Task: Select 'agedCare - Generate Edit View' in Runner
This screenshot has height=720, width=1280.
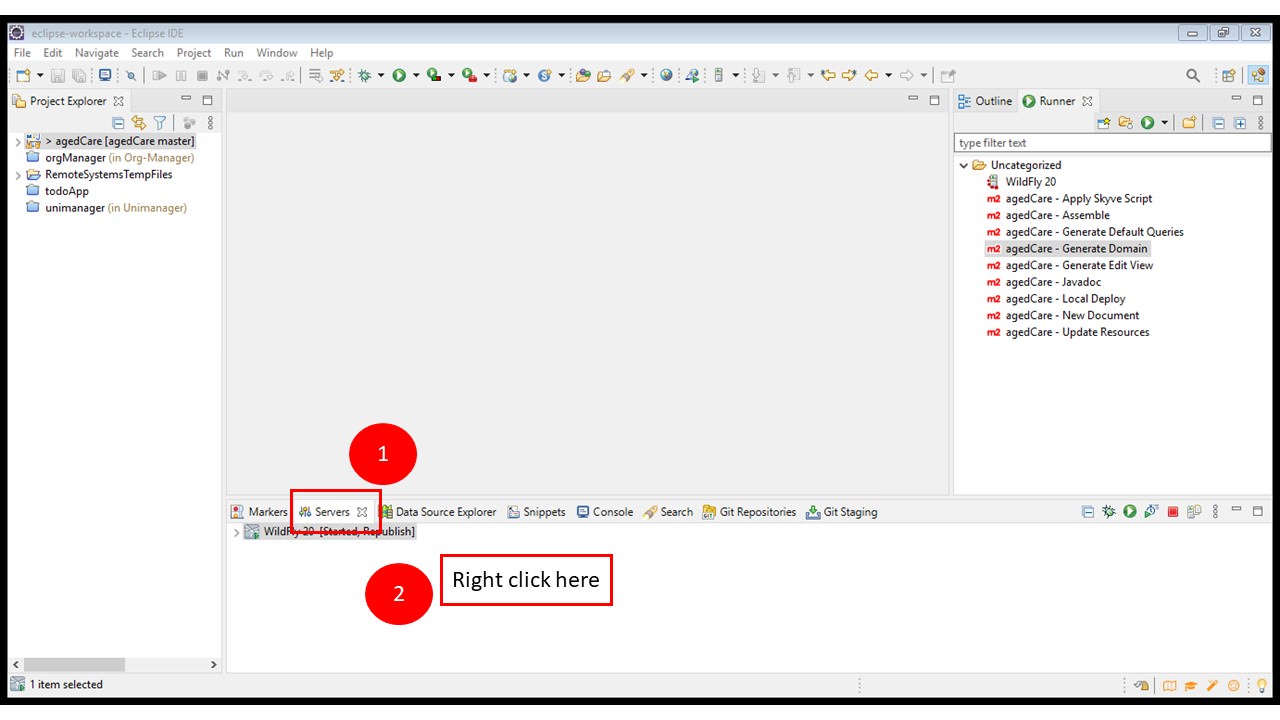Action: [x=1070, y=265]
